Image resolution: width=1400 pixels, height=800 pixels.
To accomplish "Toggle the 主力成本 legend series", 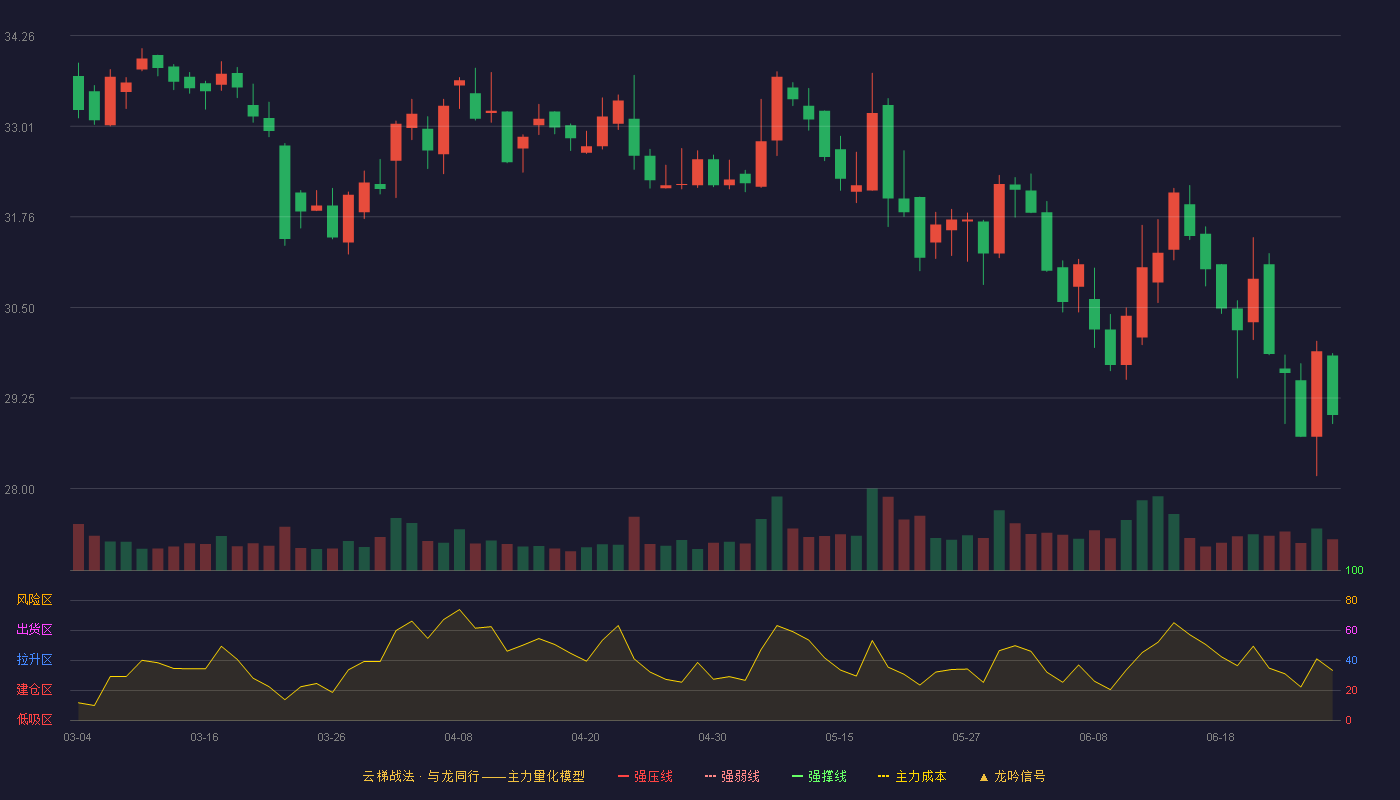I will point(912,776).
